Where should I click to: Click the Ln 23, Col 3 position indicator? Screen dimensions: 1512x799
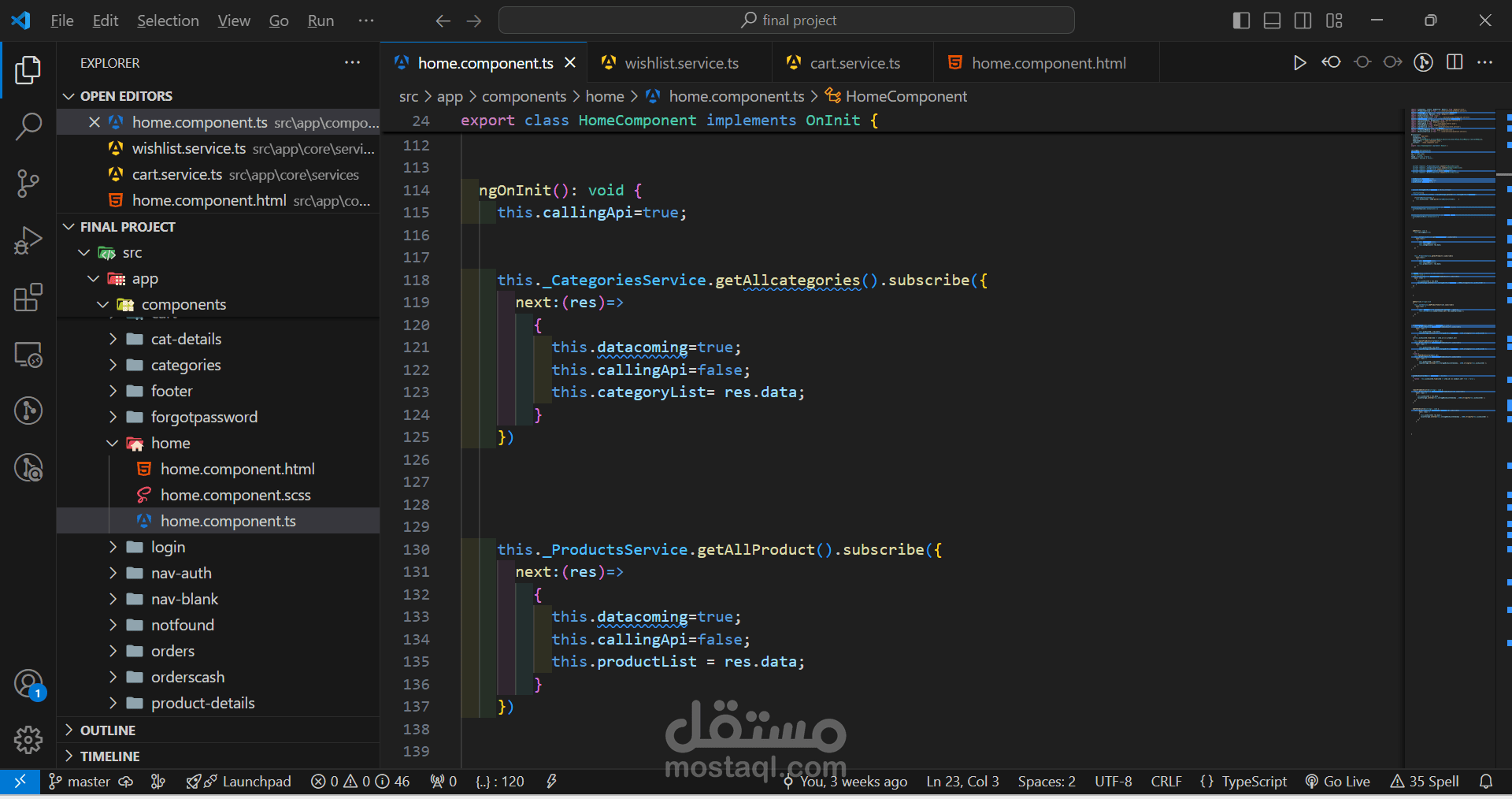[962, 782]
